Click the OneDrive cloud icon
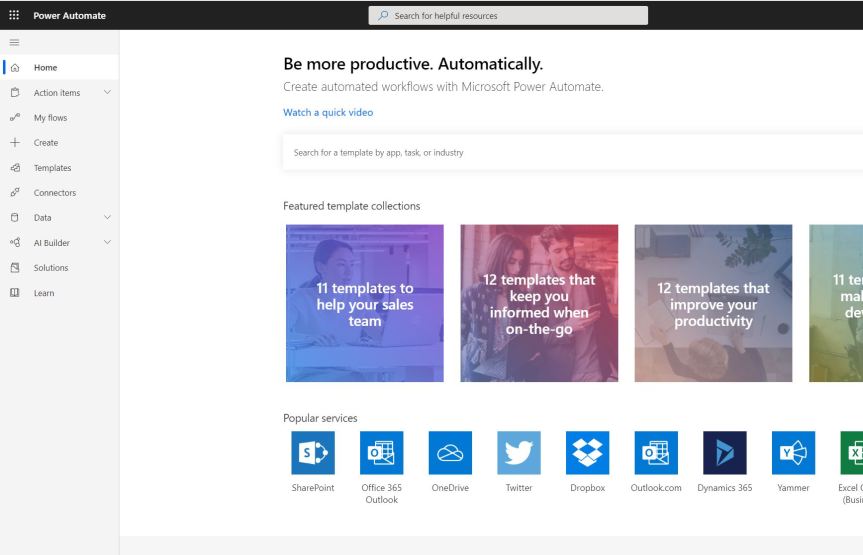The height and width of the screenshot is (555, 863). [450, 453]
